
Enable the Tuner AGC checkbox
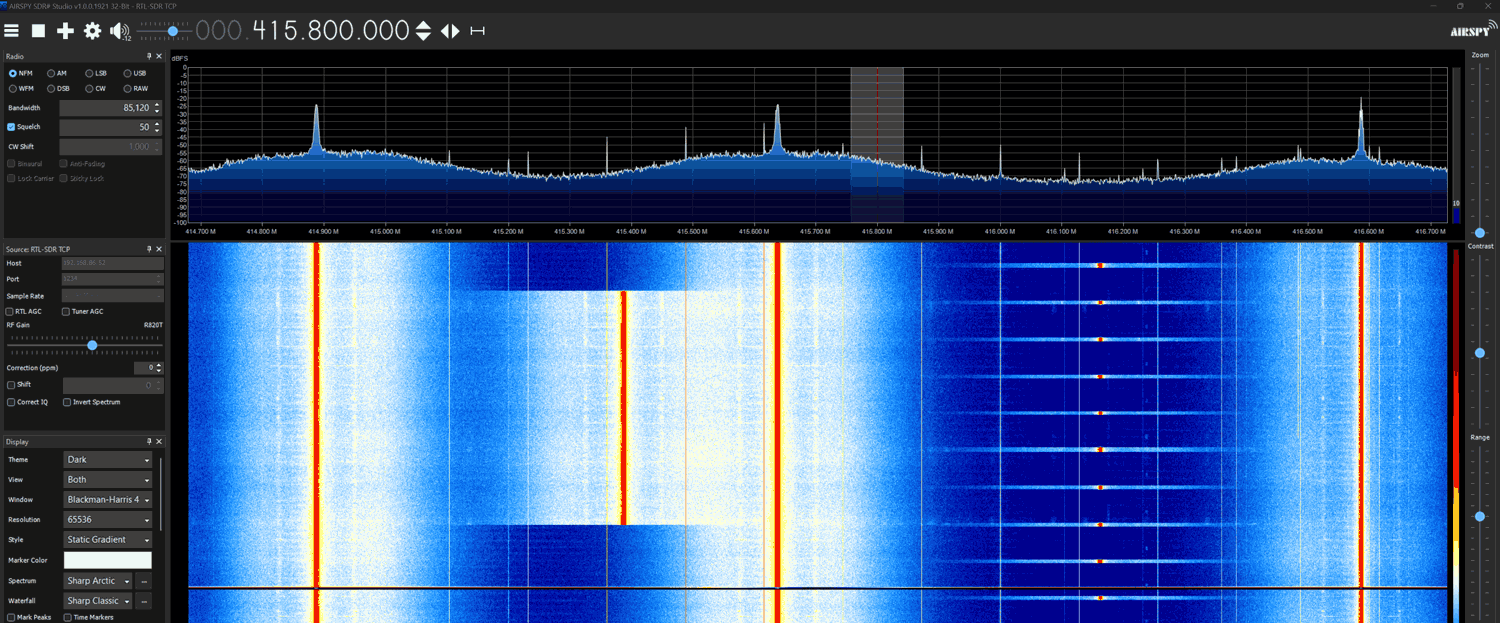click(66, 311)
